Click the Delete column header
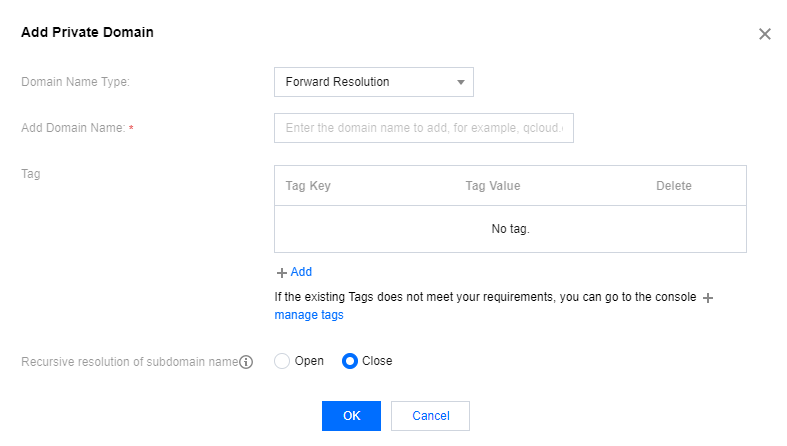 pos(674,186)
